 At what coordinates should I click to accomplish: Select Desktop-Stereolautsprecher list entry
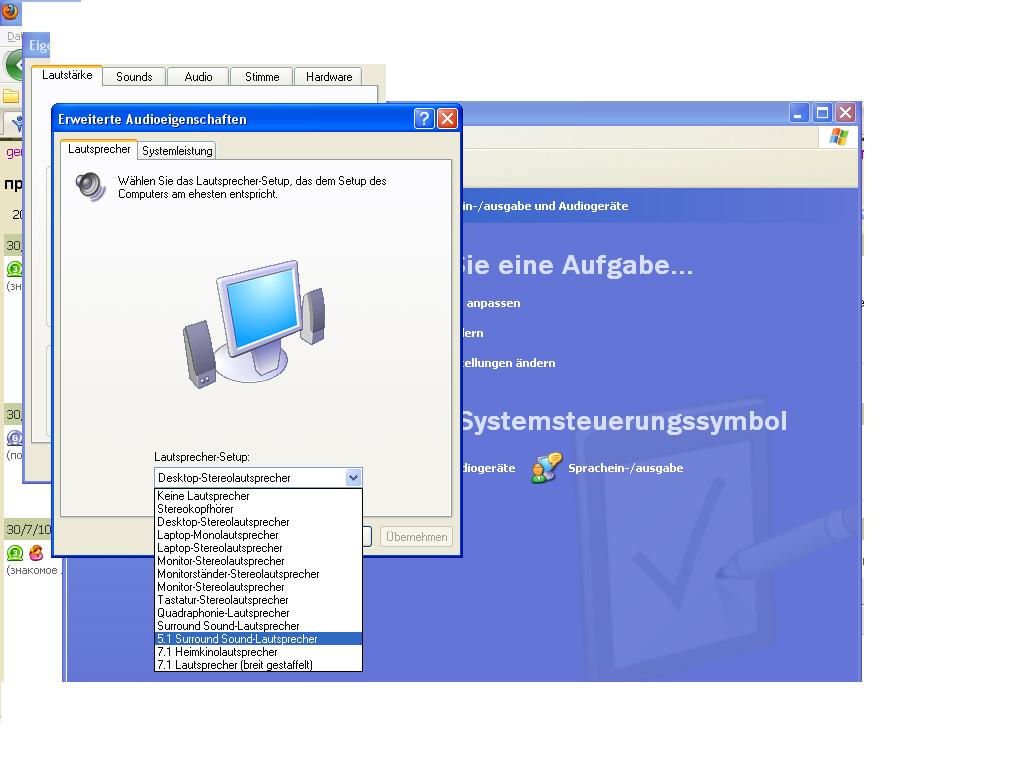tap(258, 522)
